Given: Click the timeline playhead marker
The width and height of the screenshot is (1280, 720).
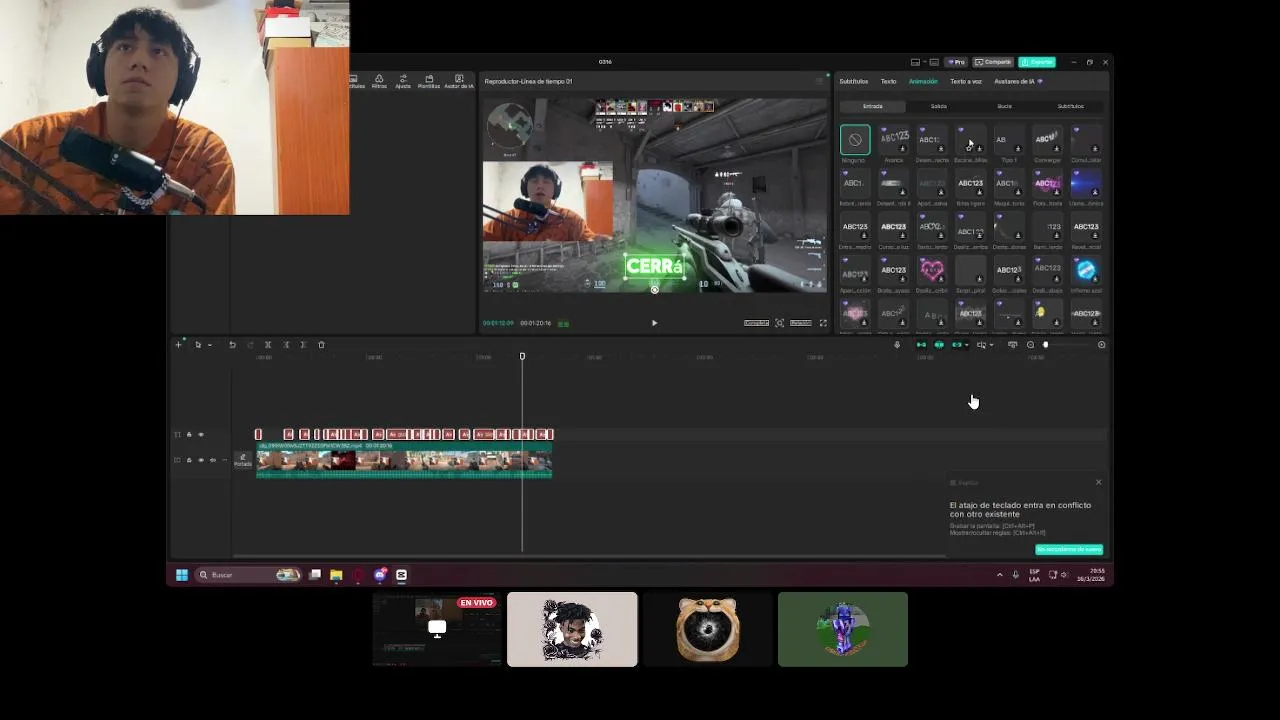Looking at the screenshot, I should pos(522,356).
